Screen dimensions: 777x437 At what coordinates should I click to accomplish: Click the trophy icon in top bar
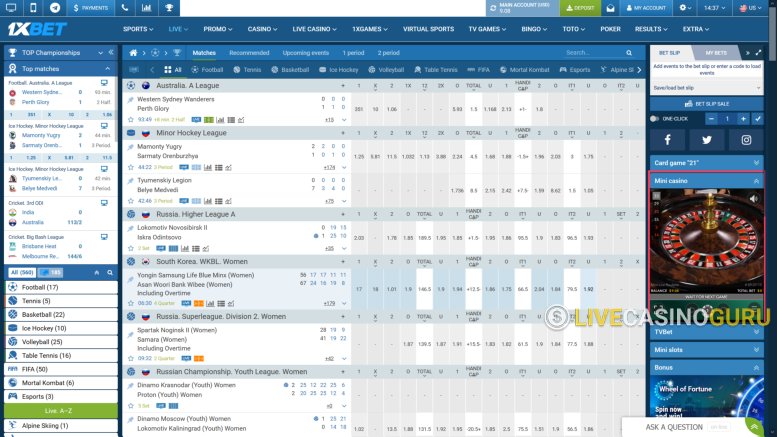(x=169, y=8)
